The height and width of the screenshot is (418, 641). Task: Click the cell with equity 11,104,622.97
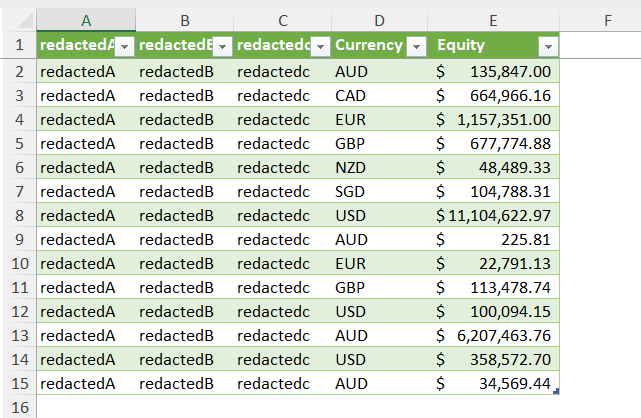pyautogui.click(x=494, y=215)
